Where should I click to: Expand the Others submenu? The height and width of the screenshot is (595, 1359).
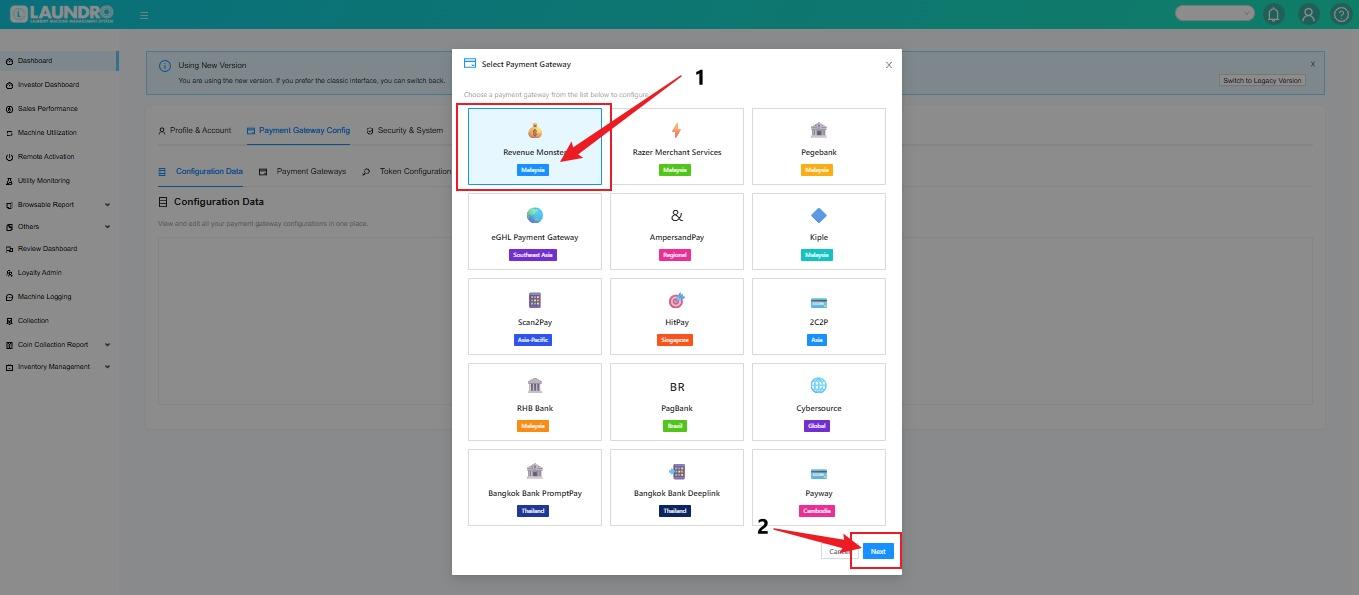point(59,227)
